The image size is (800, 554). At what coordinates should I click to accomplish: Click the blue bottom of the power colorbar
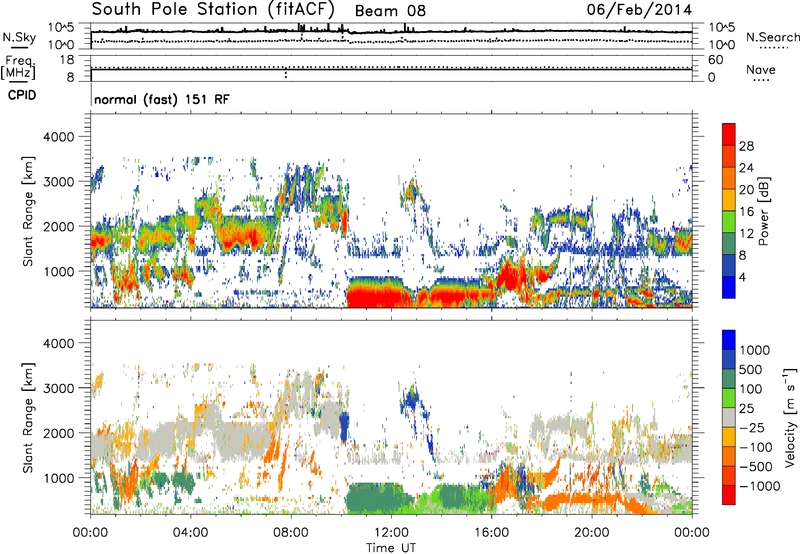click(x=729, y=288)
